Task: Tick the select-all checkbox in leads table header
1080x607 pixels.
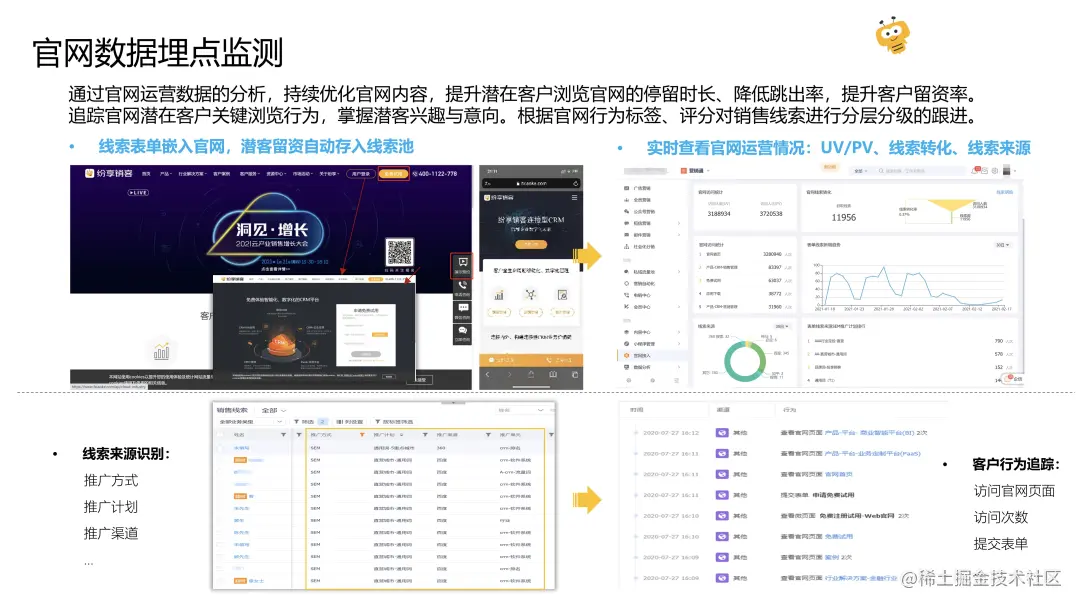Action: click(x=221, y=435)
